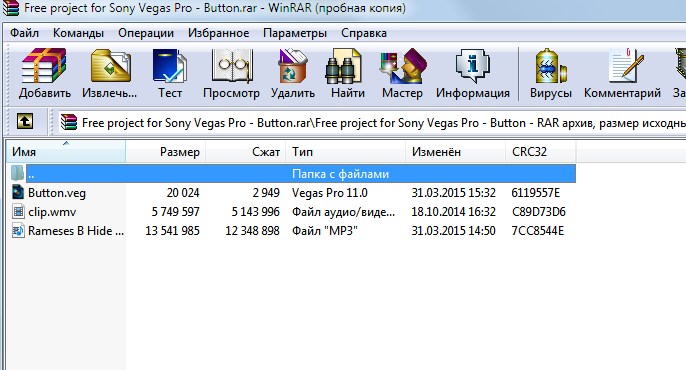
Task: Click the CRC value 7CC8544E
Action: (x=538, y=231)
